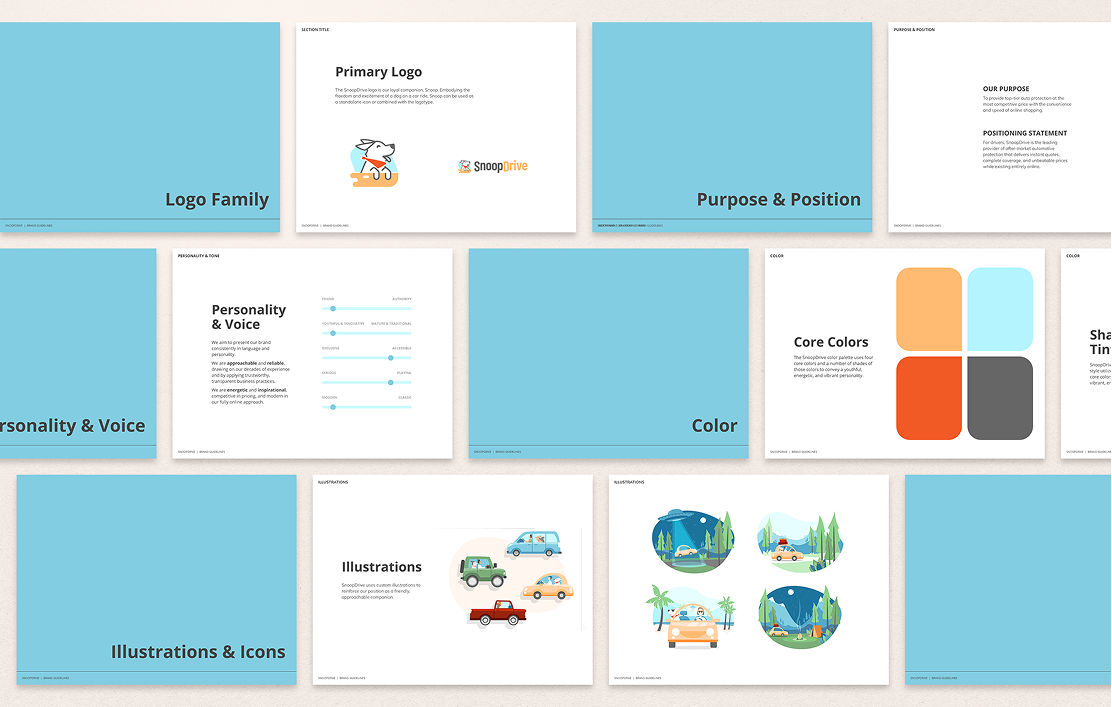Image resolution: width=1112 pixels, height=707 pixels.
Task: Click 'Illustrations & Icons' title text
Action: [x=198, y=652]
